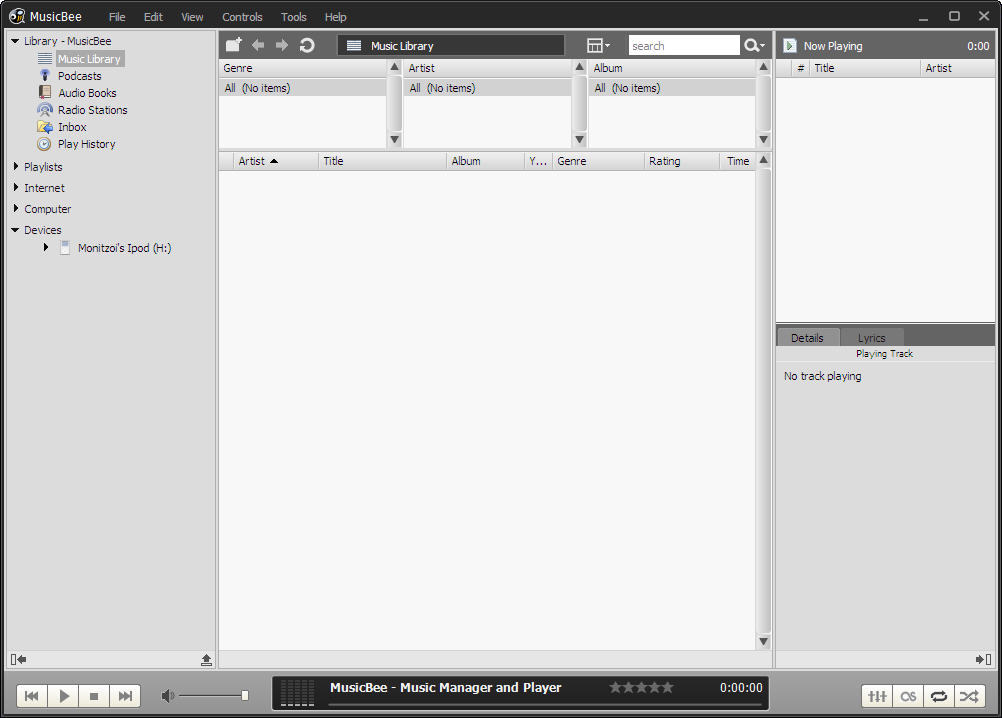
Task: Select All (No items) in the Genre filter
Action: (x=303, y=88)
